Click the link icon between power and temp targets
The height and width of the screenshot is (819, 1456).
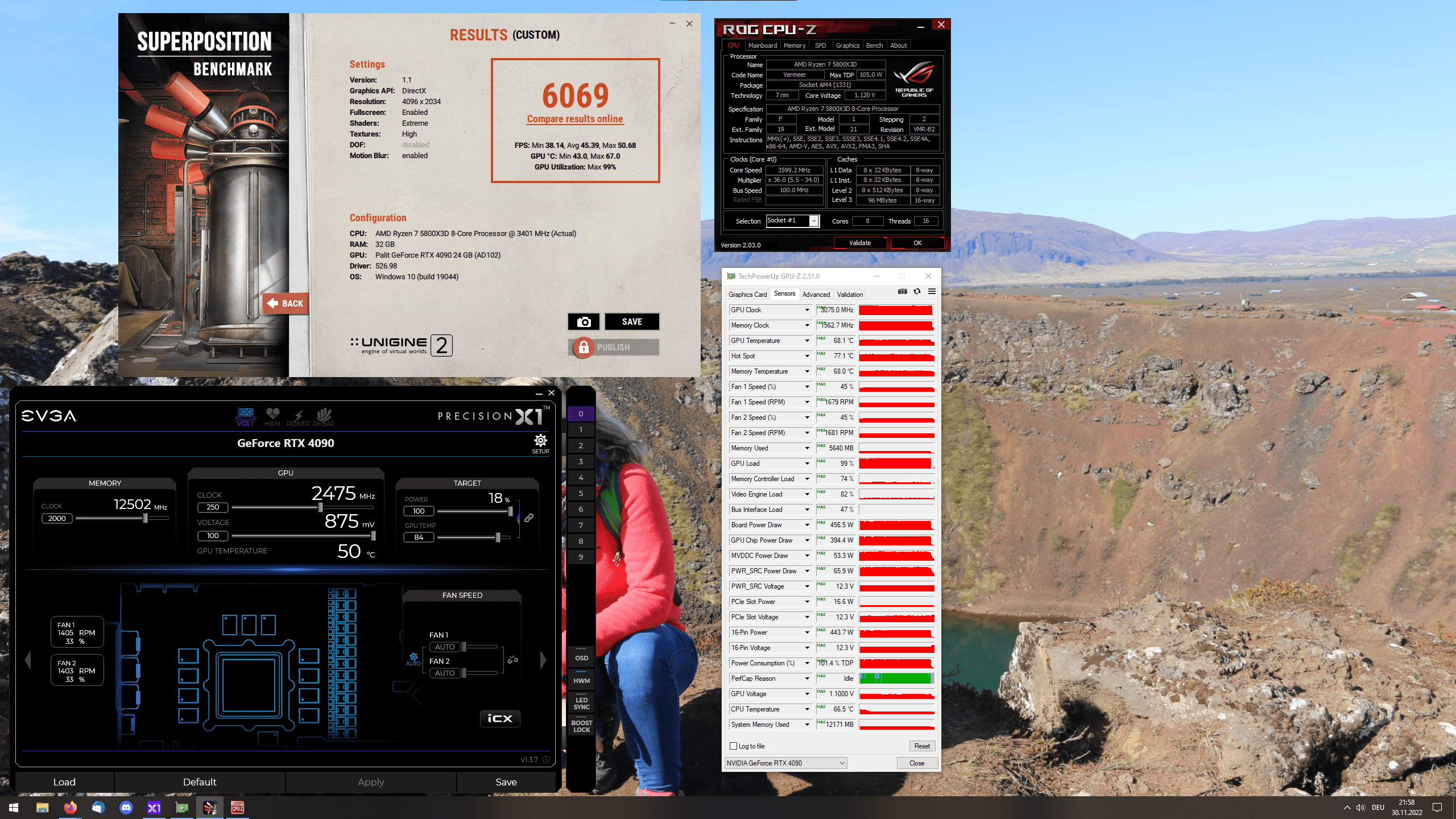529,518
